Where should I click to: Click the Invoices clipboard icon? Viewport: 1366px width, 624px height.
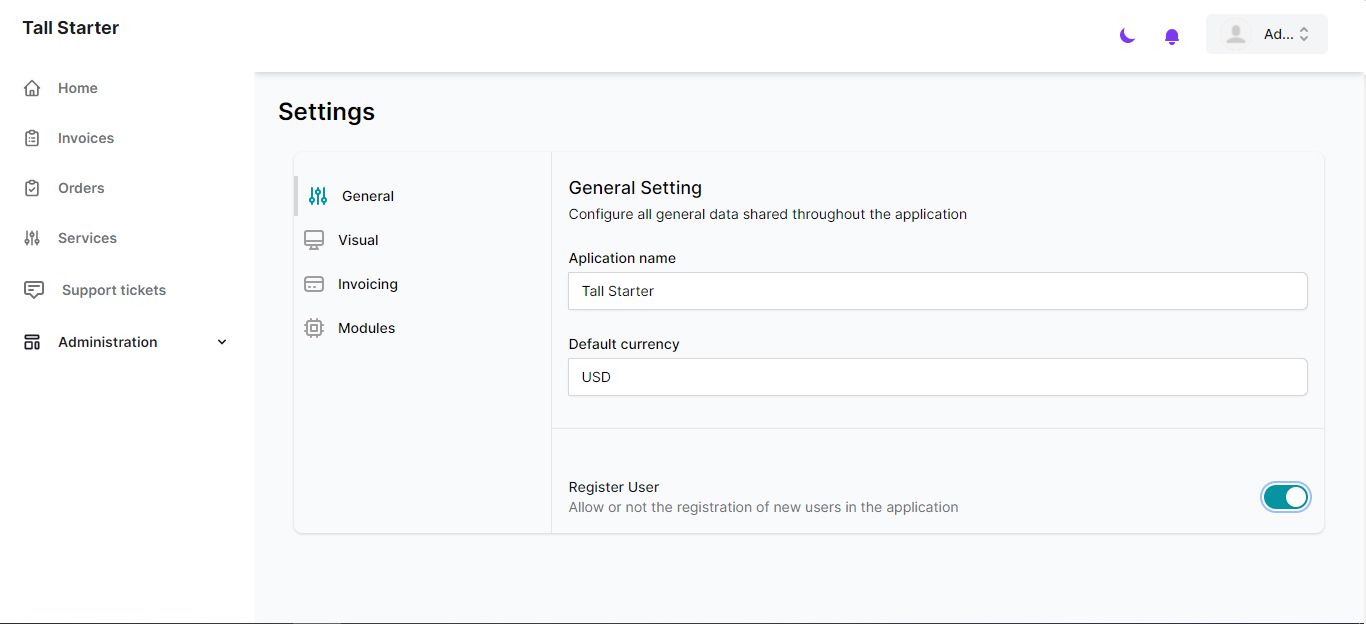32,138
